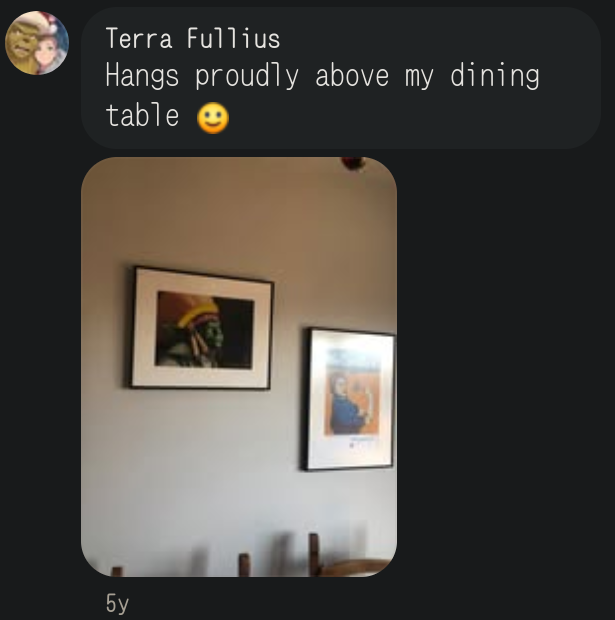Click the word "table" in the comment

[x=142, y=116]
